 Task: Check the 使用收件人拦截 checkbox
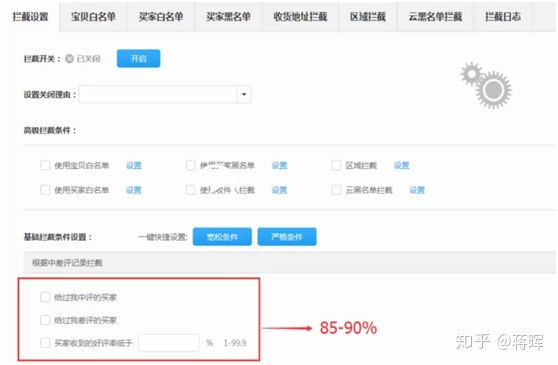(x=191, y=190)
